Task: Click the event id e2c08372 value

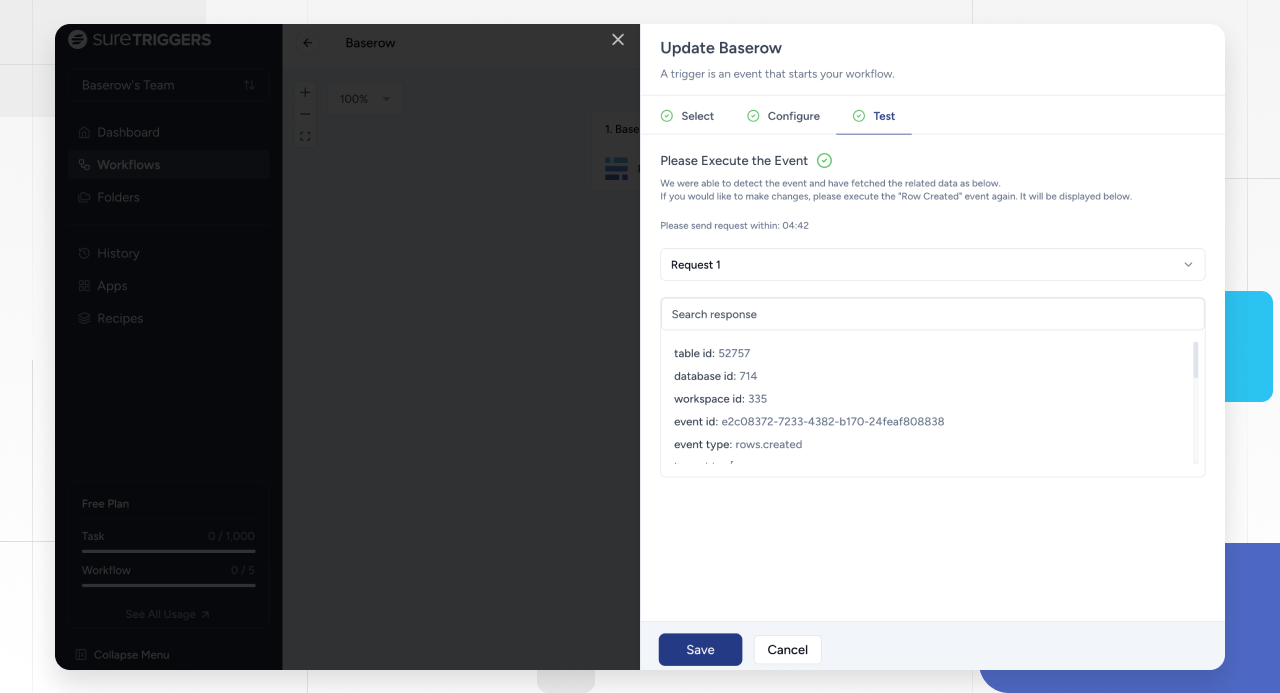Action: coord(833,422)
